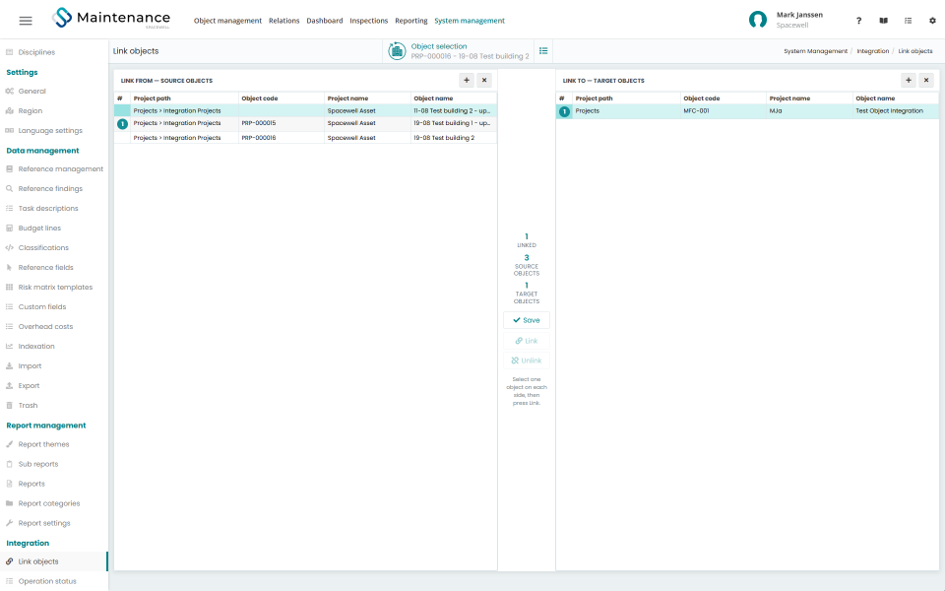Open General settings in sidebar

(x=32, y=92)
